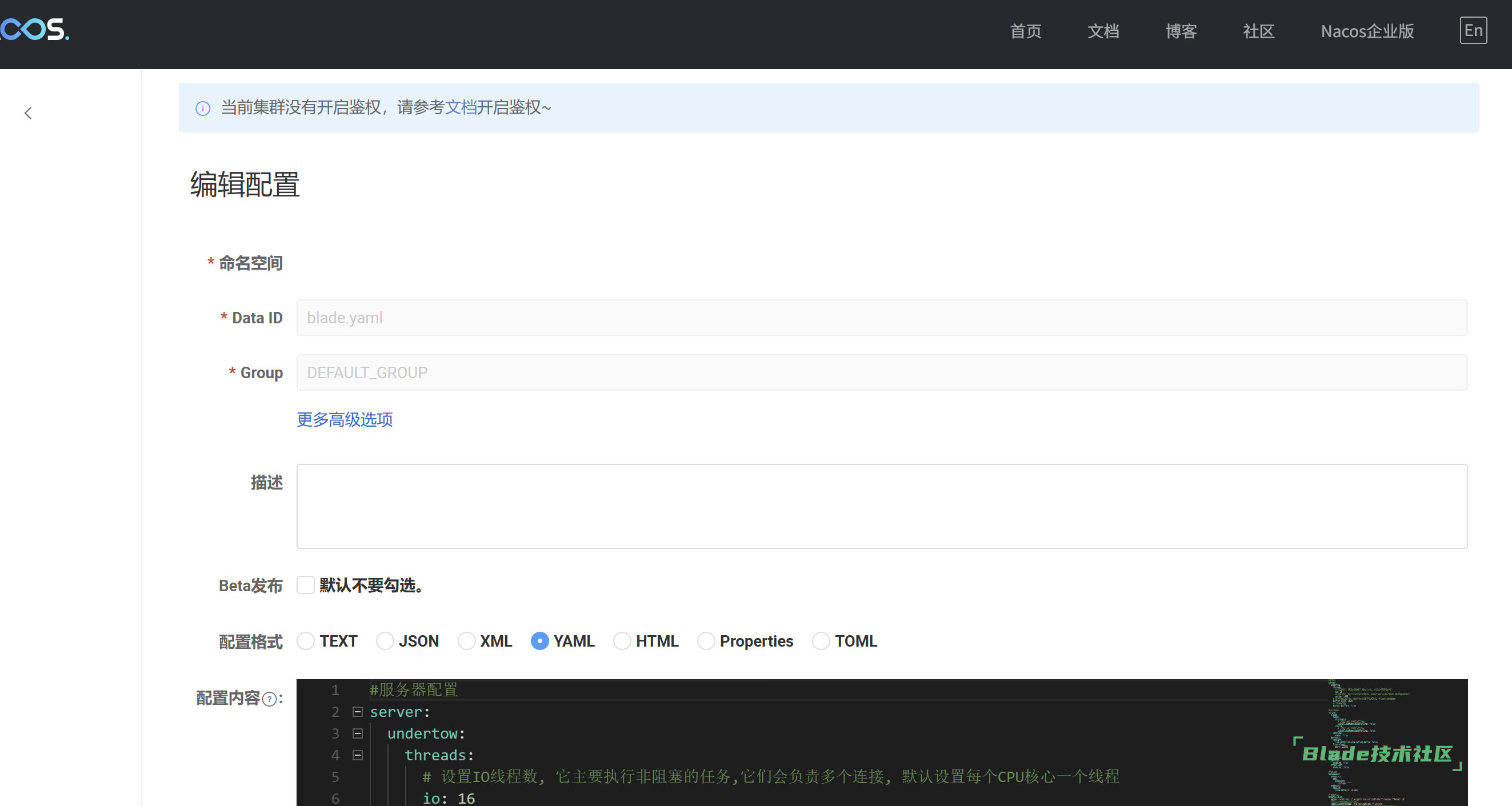The width and height of the screenshot is (1512, 806).
Task: Click help icon beside 配置内容
Action: (269, 699)
